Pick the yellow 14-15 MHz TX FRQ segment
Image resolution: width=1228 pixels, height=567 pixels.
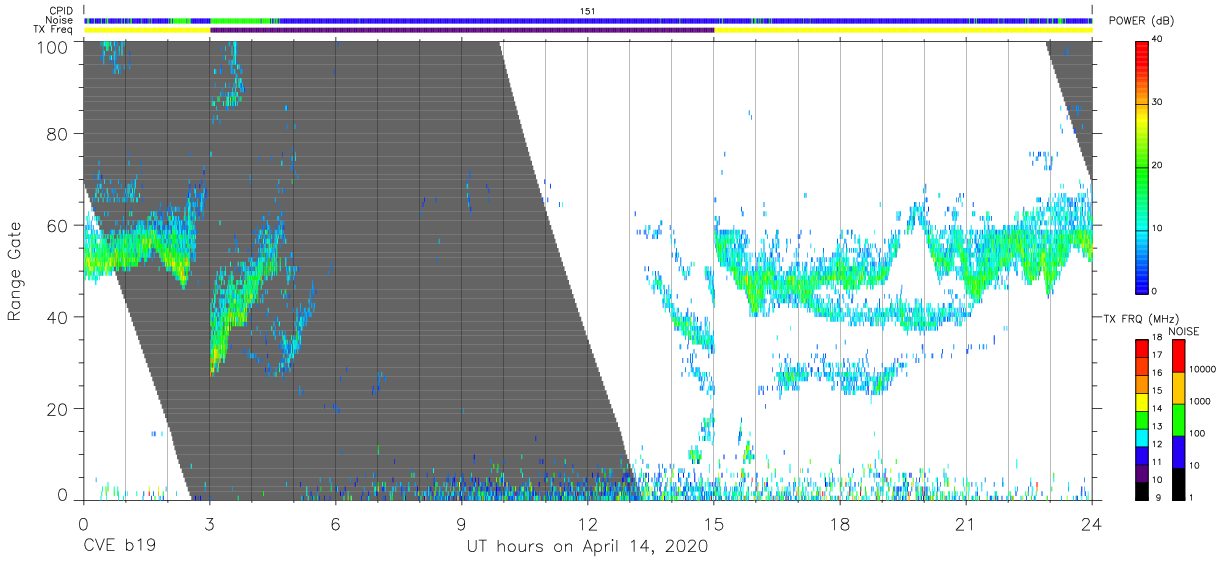1143,400
